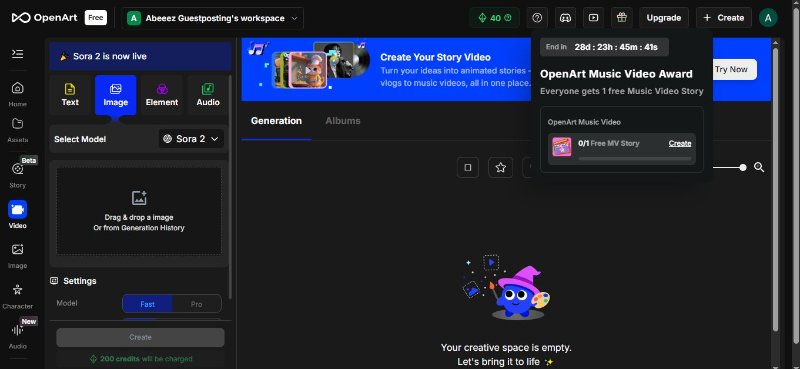Switch to the Element input tab
This screenshot has width=800, height=369.
point(162,95)
